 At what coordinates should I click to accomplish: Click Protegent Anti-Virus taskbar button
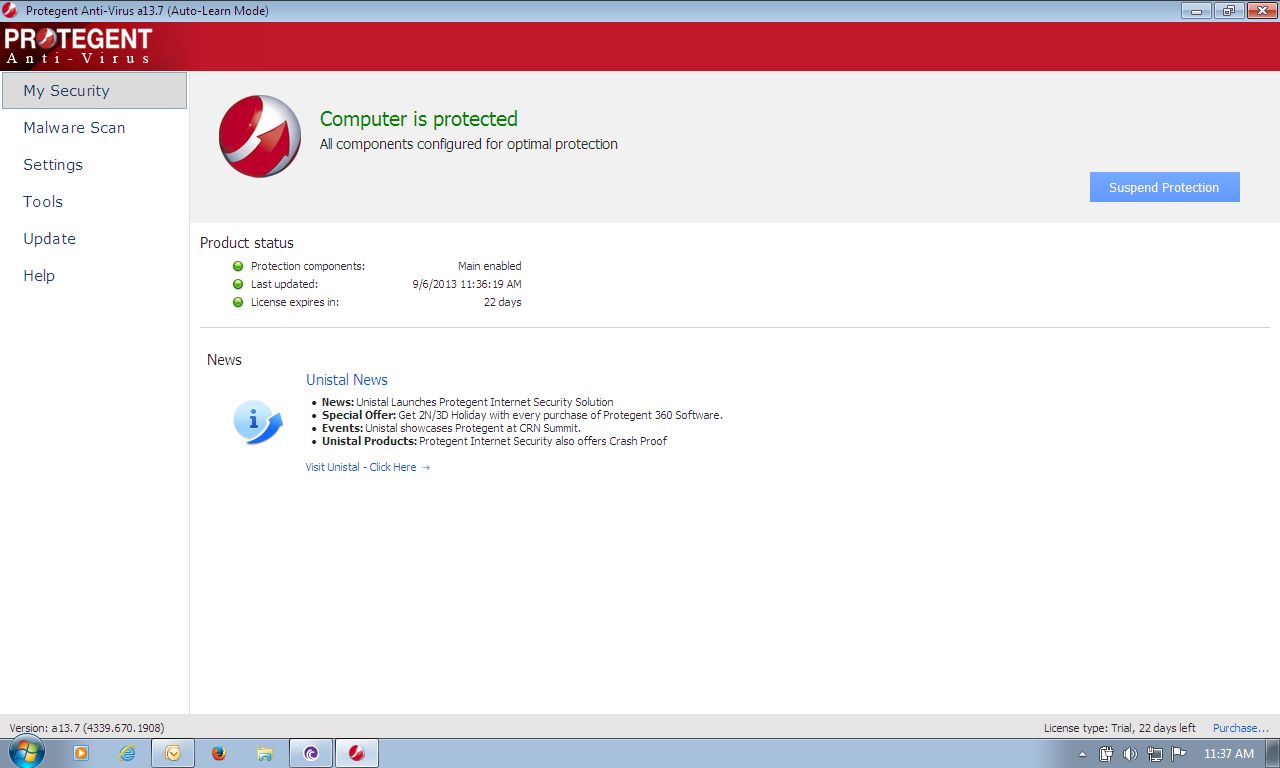[357, 753]
